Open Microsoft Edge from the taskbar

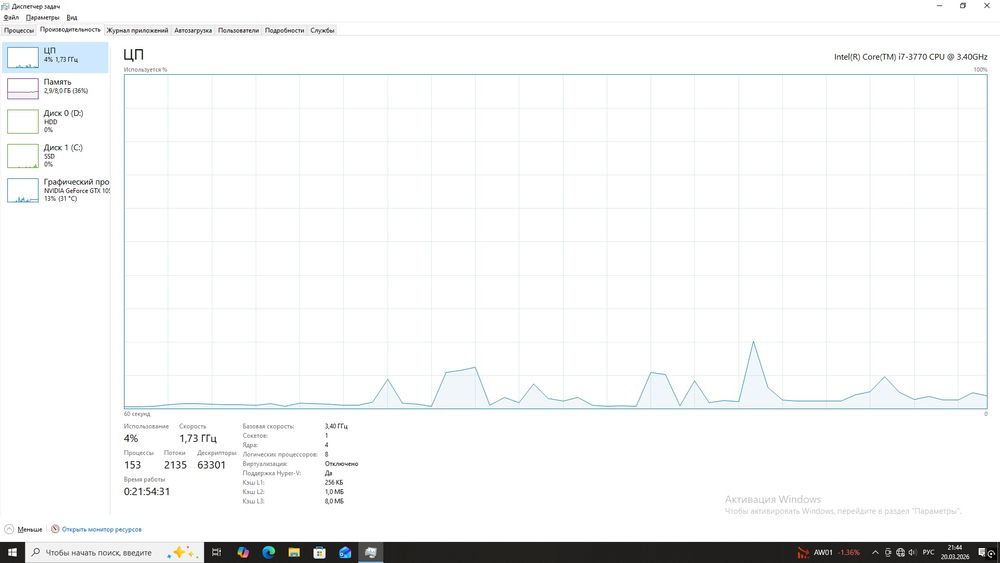(268, 552)
